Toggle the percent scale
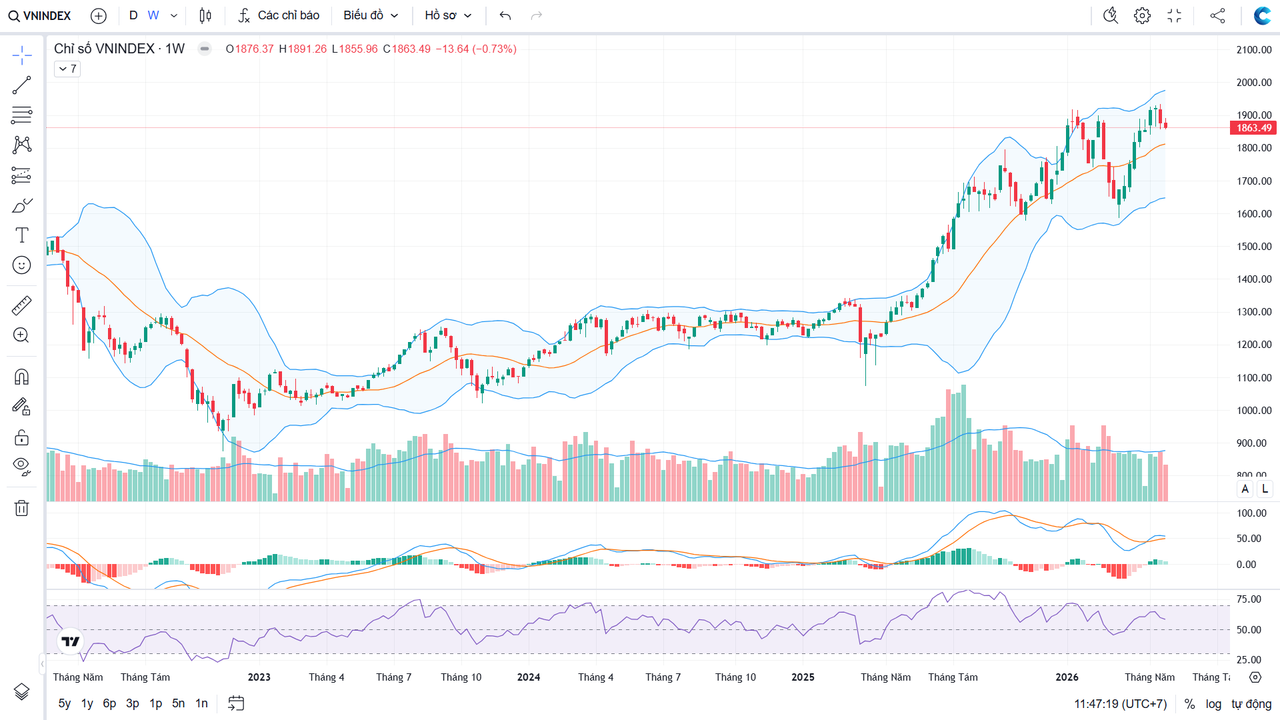This screenshot has height=720, width=1280. pyautogui.click(x=1190, y=704)
